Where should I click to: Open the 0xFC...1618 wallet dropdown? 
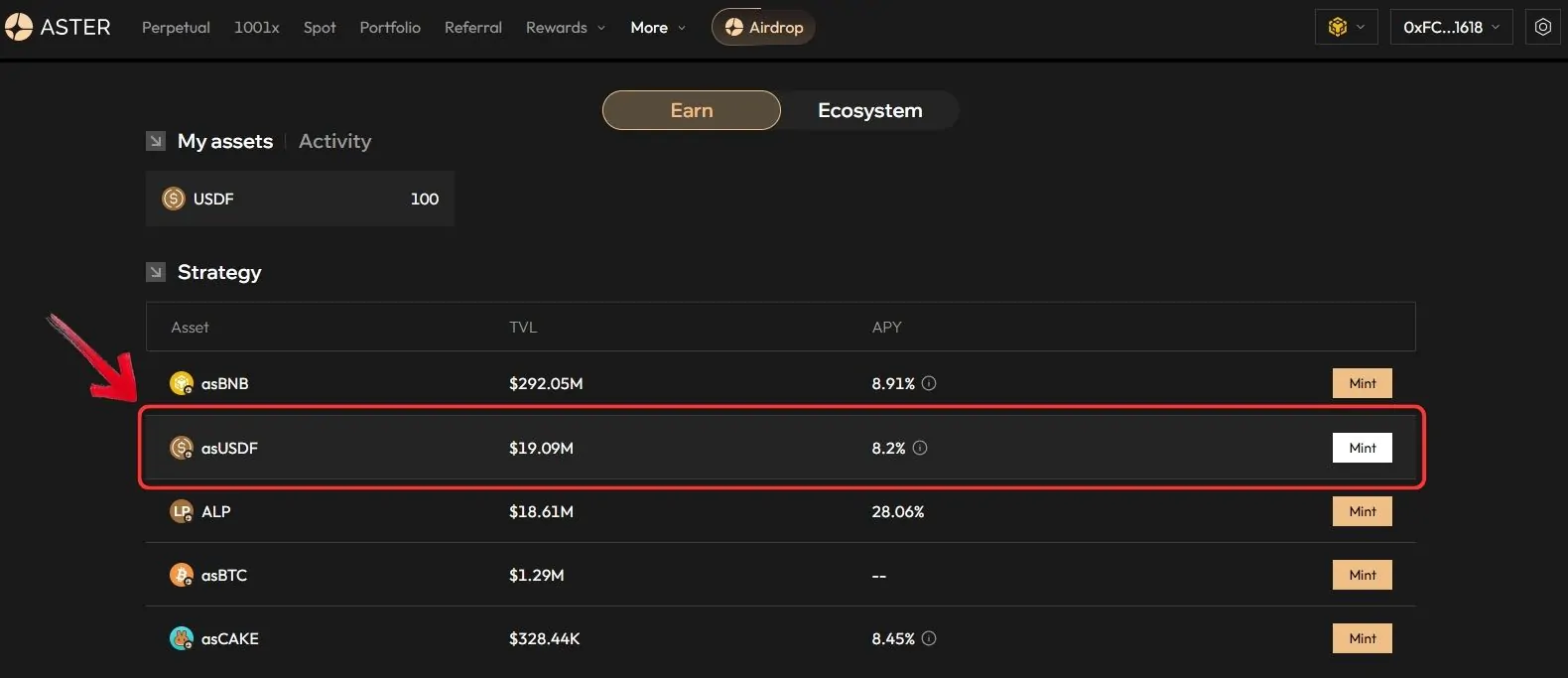click(1452, 27)
